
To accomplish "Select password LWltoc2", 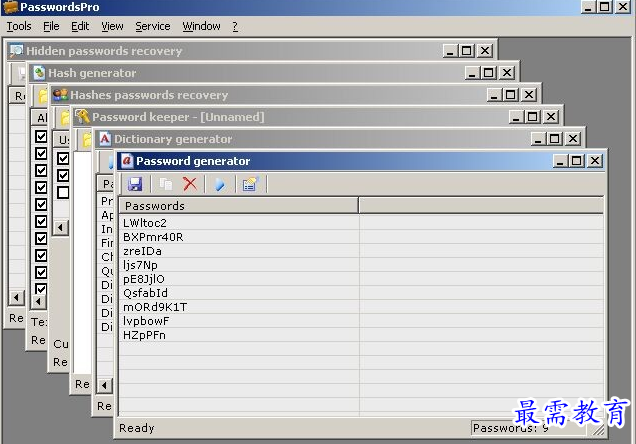I will [145, 223].
